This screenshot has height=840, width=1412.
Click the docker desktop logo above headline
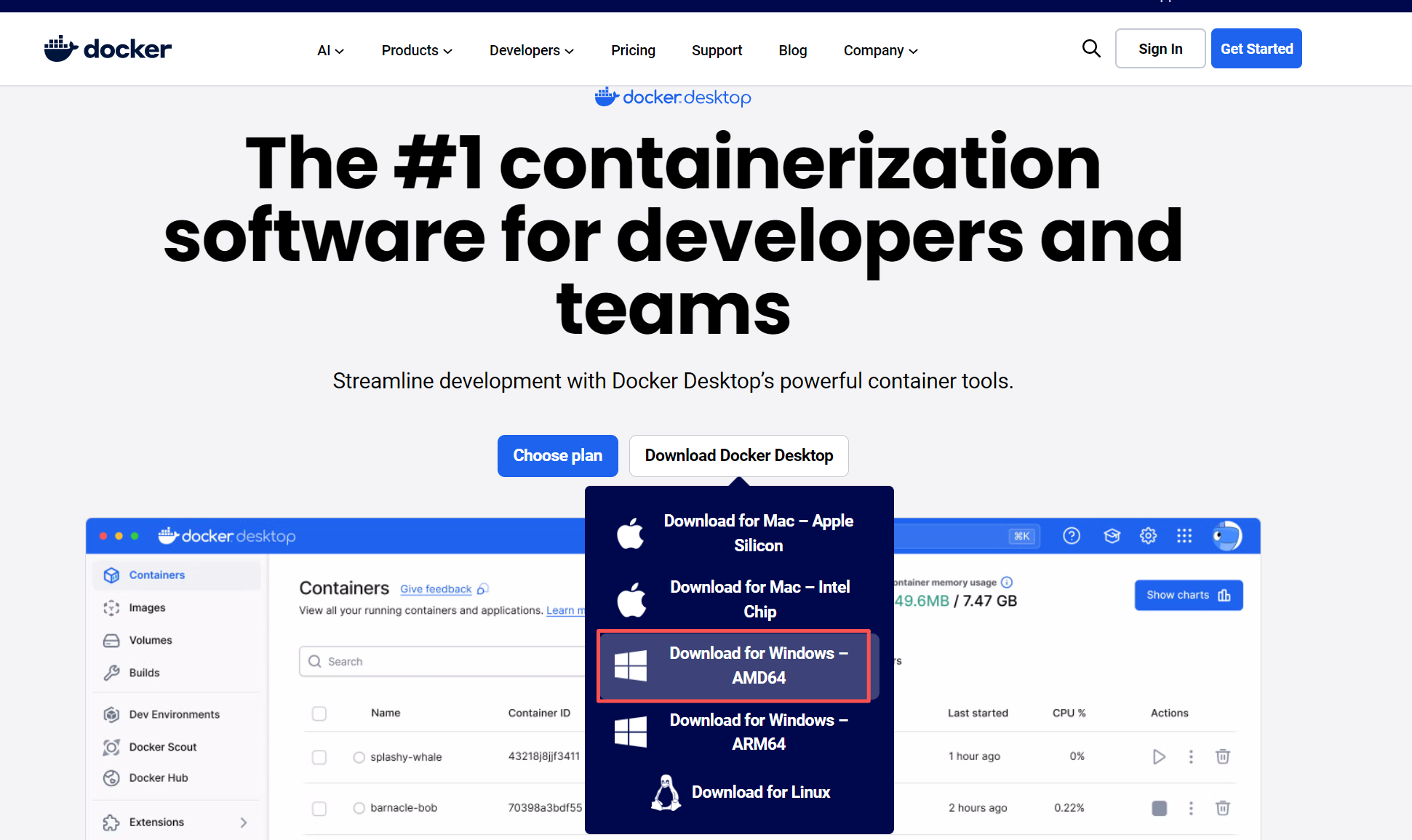[x=673, y=97]
